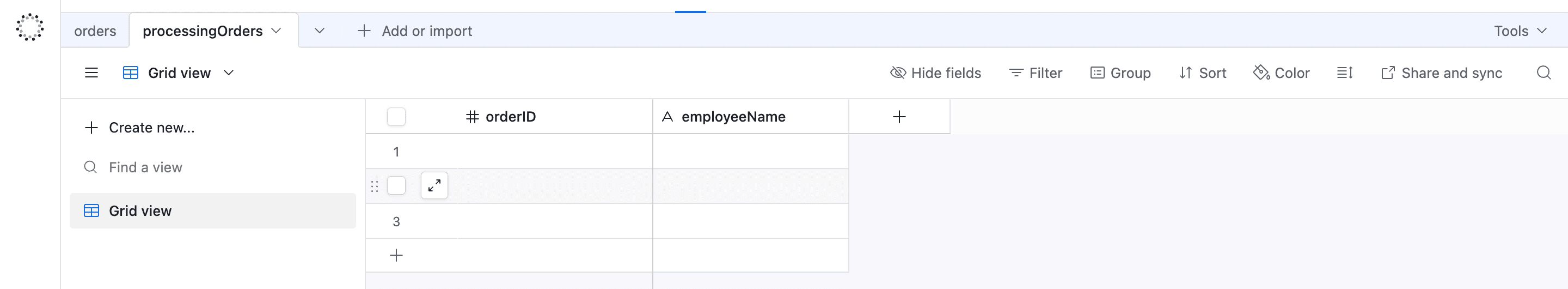Toggle the checkbox on the hovered row

(396, 186)
